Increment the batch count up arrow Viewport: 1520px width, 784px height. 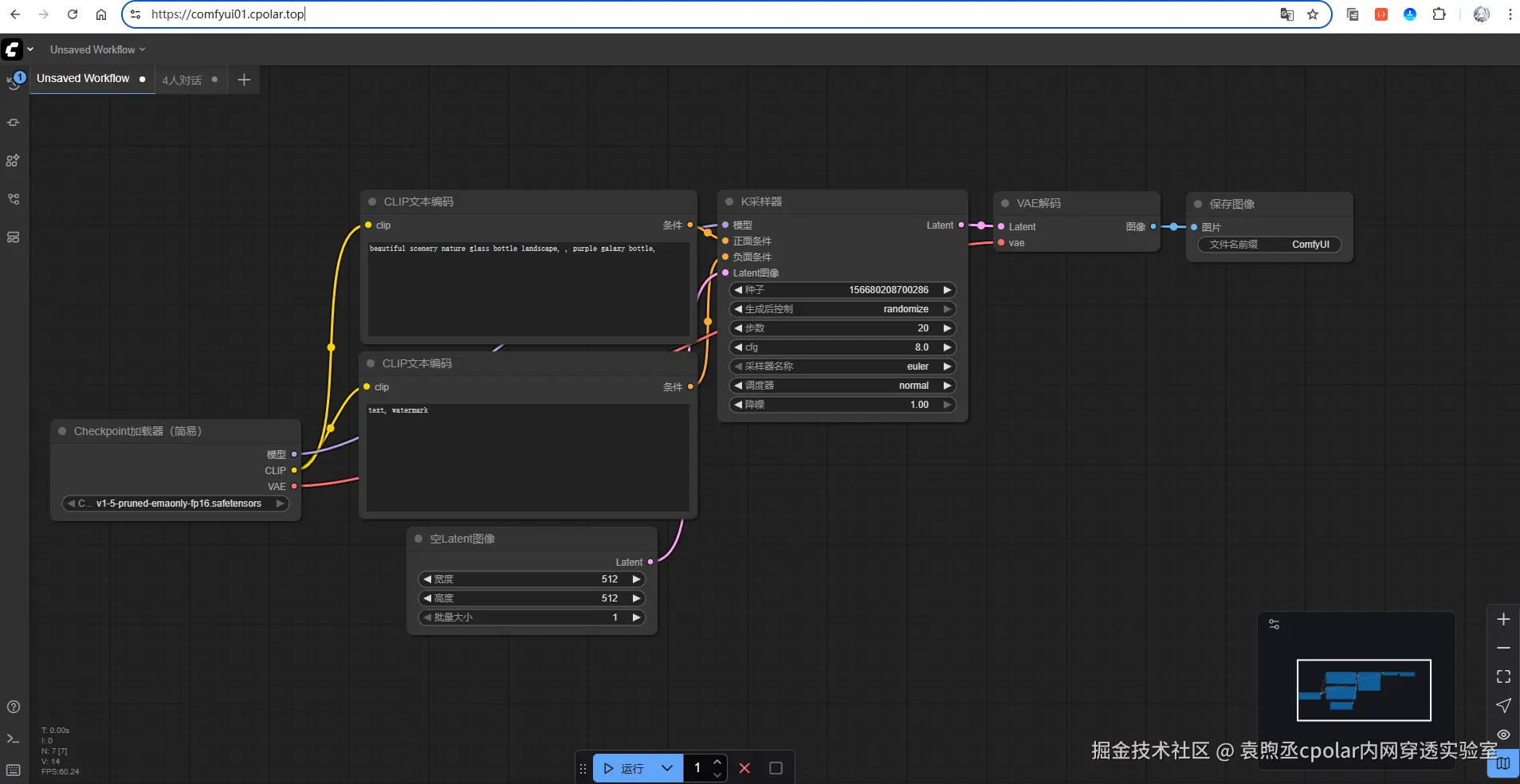(x=717, y=762)
